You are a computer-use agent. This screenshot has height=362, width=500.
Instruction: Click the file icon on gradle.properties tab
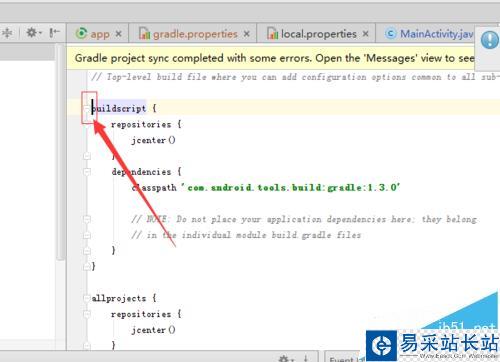coord(144,34)
